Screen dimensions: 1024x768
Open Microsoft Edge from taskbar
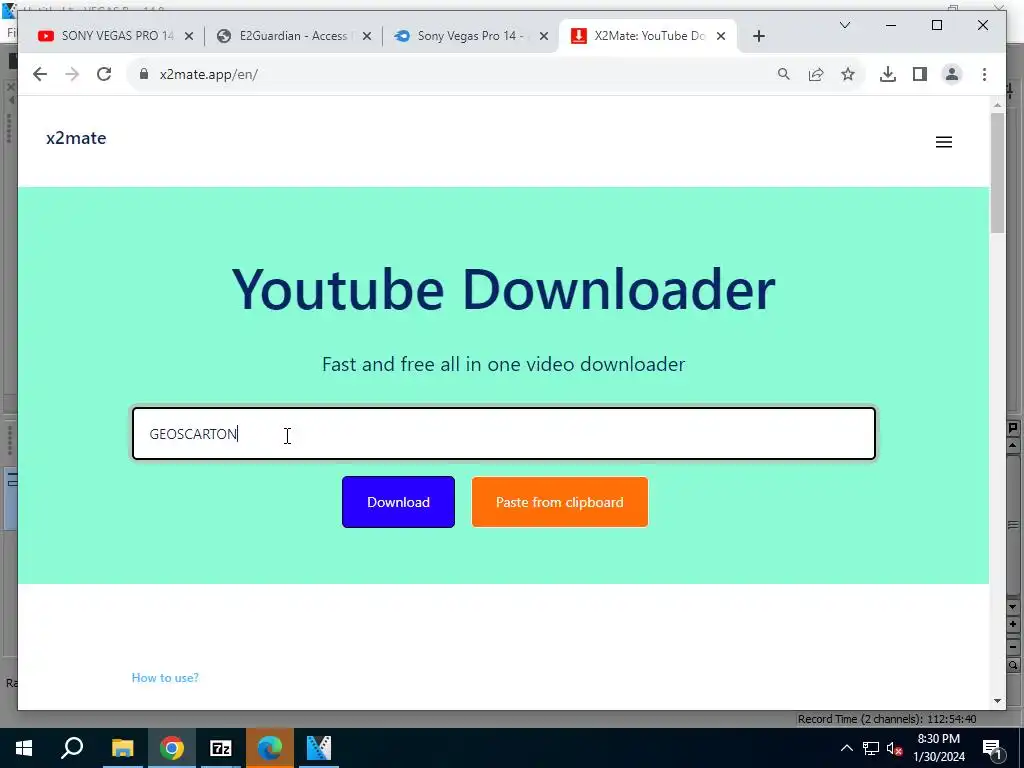pyautogui.click(x=270, y=748)
